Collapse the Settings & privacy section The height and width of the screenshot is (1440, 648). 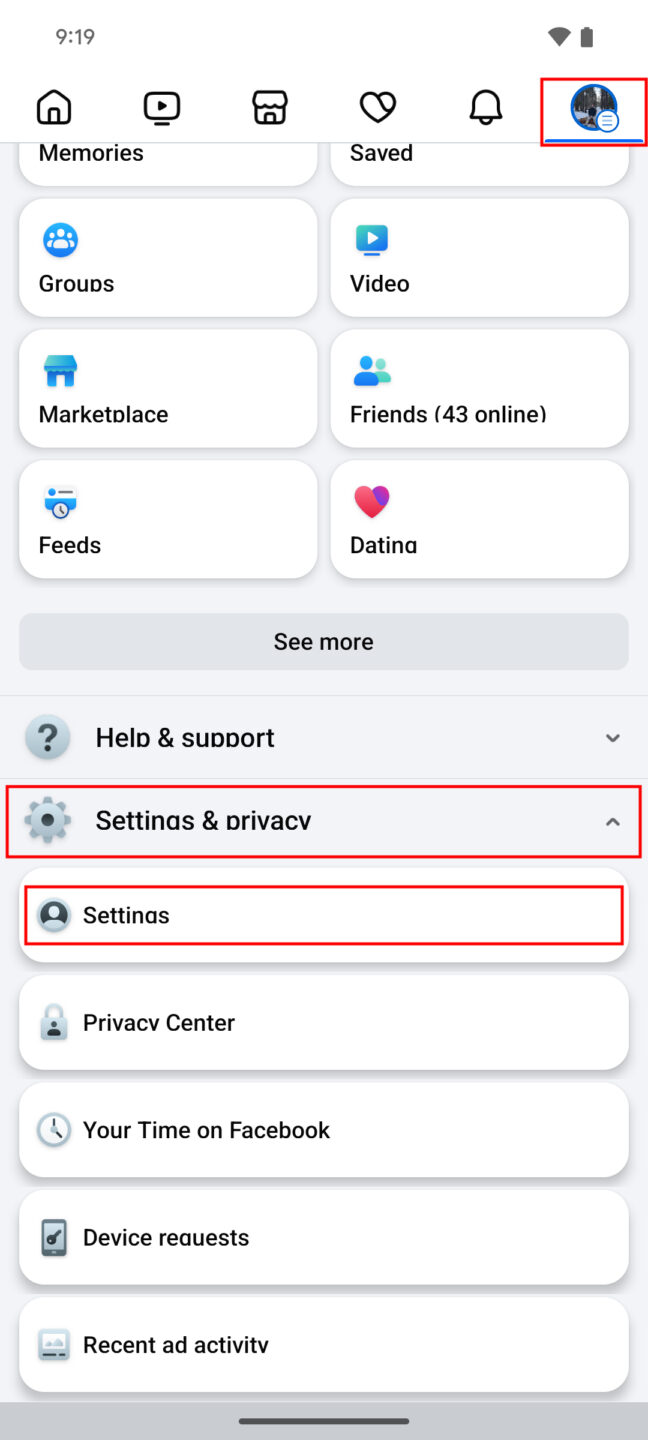(323, 820)
